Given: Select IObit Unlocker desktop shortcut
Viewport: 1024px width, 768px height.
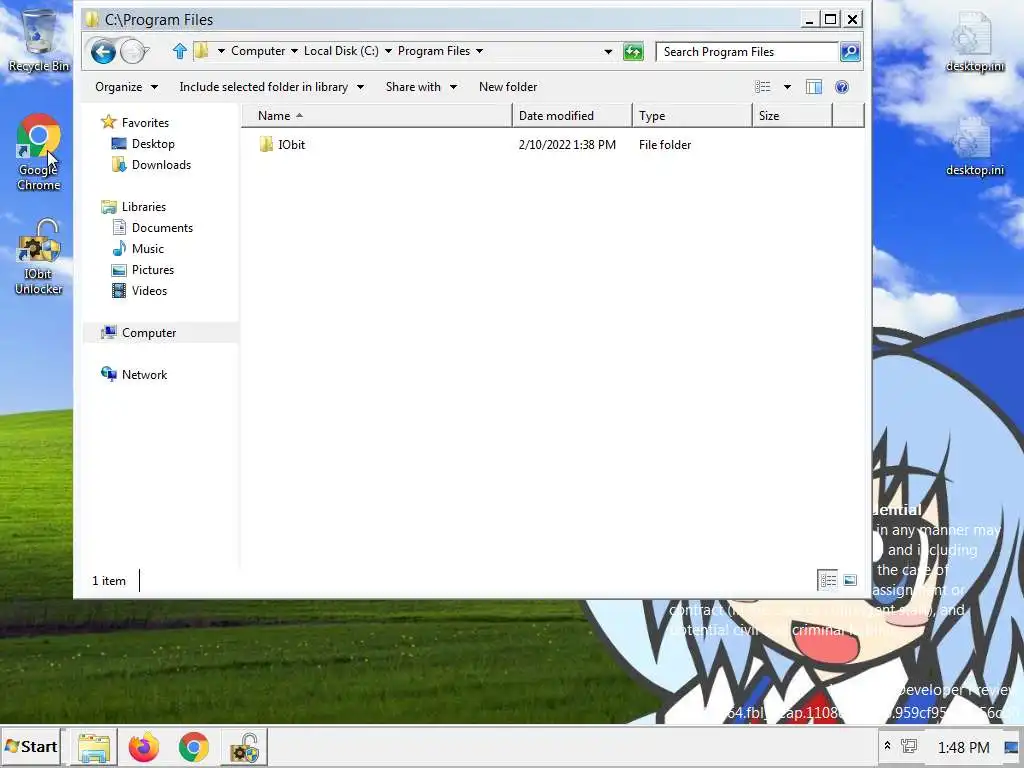Looking at the screenshot, I should (x=39, y=257).
